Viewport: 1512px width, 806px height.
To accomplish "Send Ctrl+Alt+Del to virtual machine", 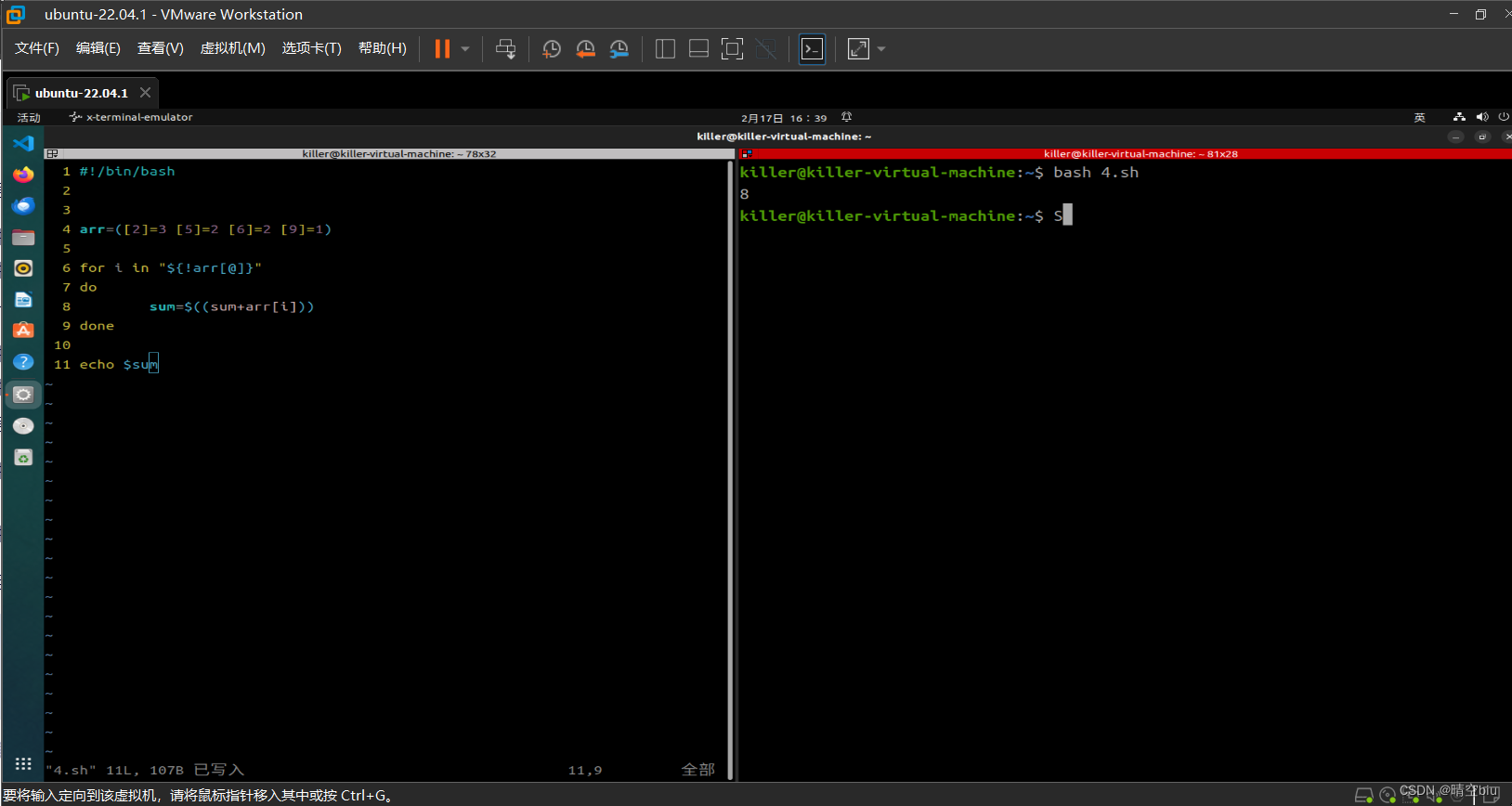I will pos(505,49).
